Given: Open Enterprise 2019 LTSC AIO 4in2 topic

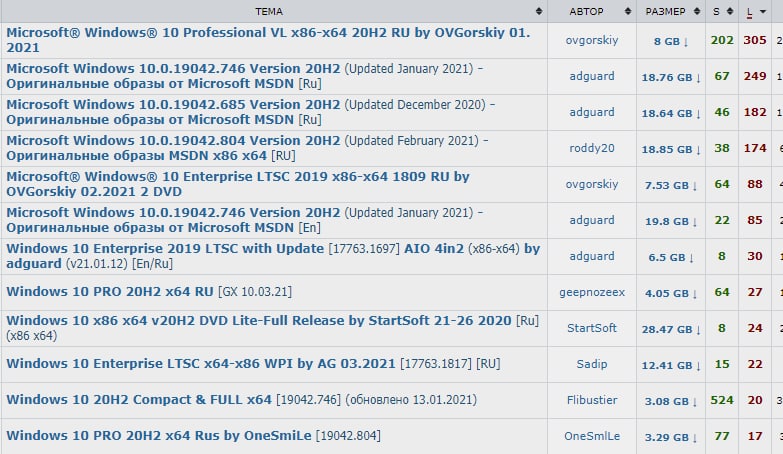Looking at the screenshot, I should click(273, 256).
